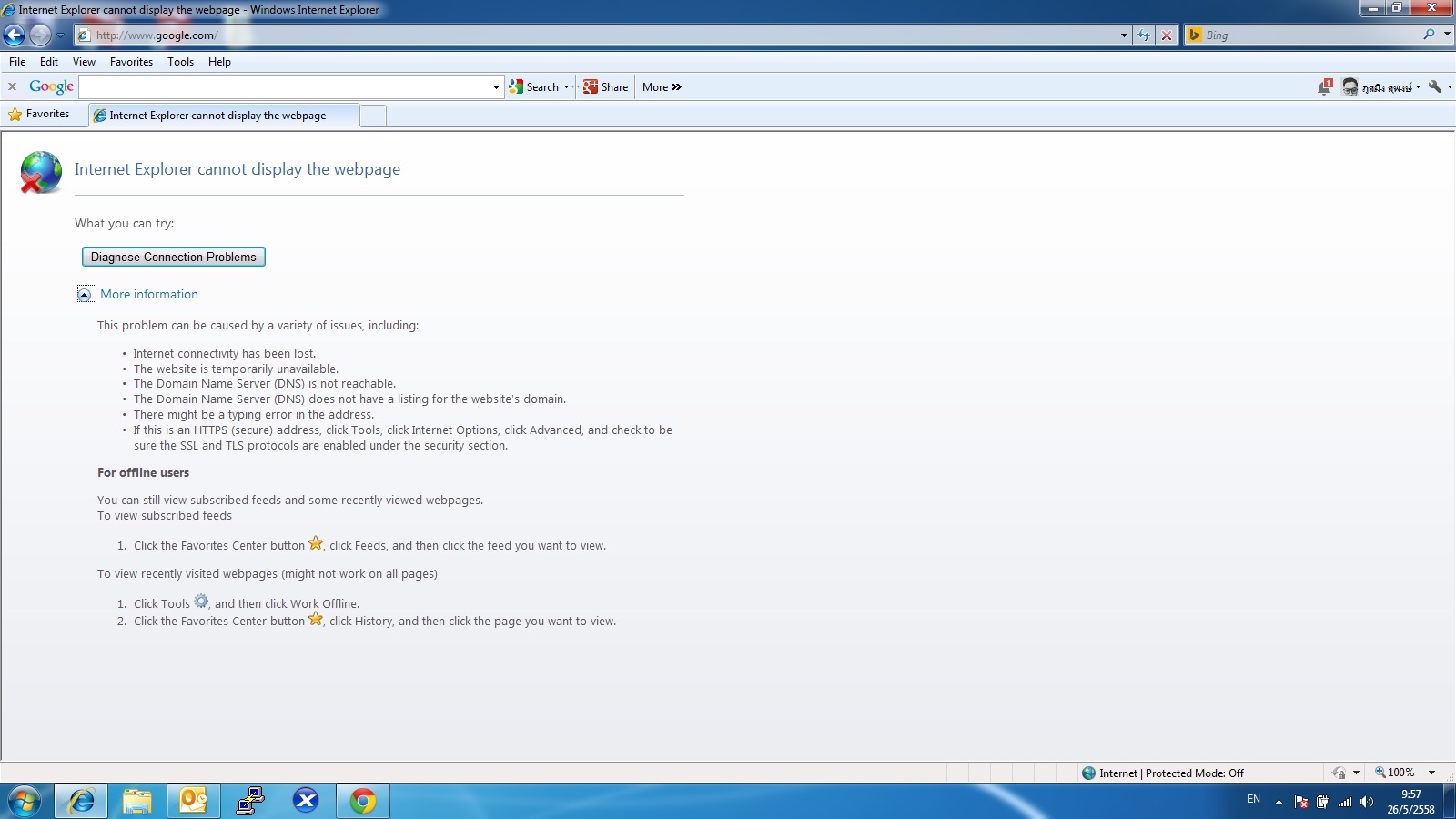Go back with the Back arrow button
This screenshot has width=1456, height=819.
(x=15, y=35)
